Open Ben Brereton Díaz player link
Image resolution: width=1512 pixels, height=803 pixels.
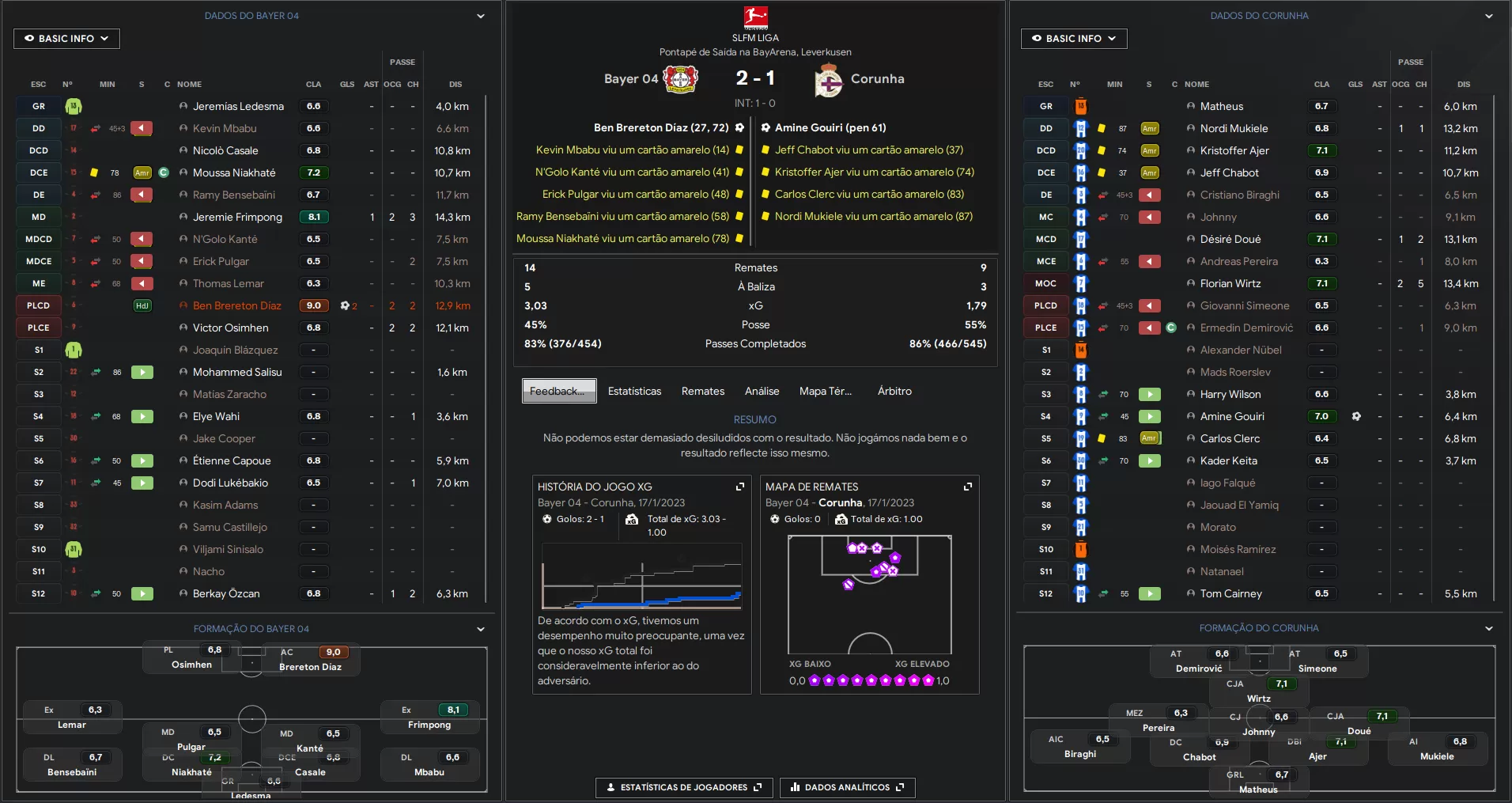coord(236,305)
